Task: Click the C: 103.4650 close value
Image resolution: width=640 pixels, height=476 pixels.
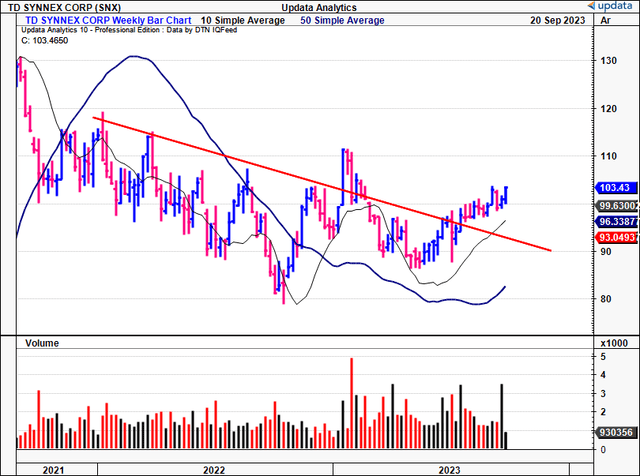Action: click(44, 40)
